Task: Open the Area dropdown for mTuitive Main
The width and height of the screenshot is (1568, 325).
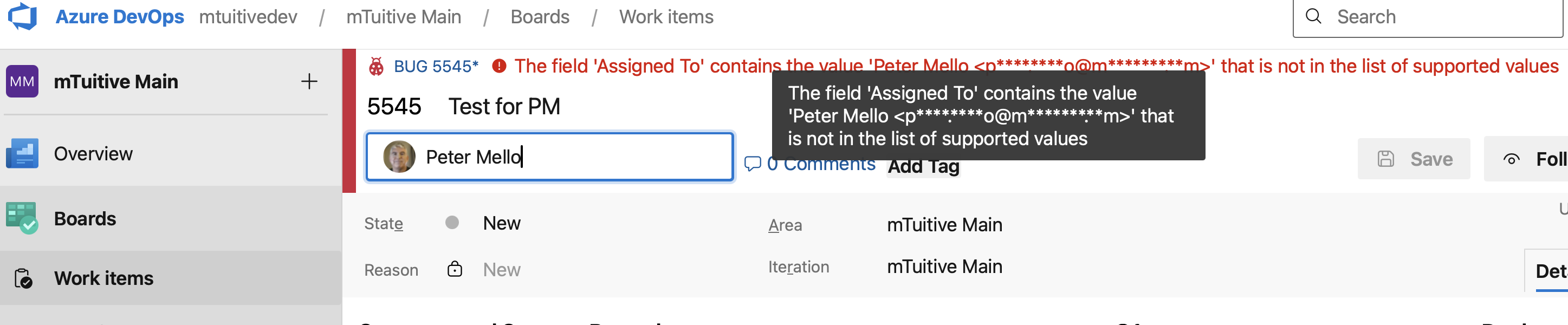Action: (945, 225)
